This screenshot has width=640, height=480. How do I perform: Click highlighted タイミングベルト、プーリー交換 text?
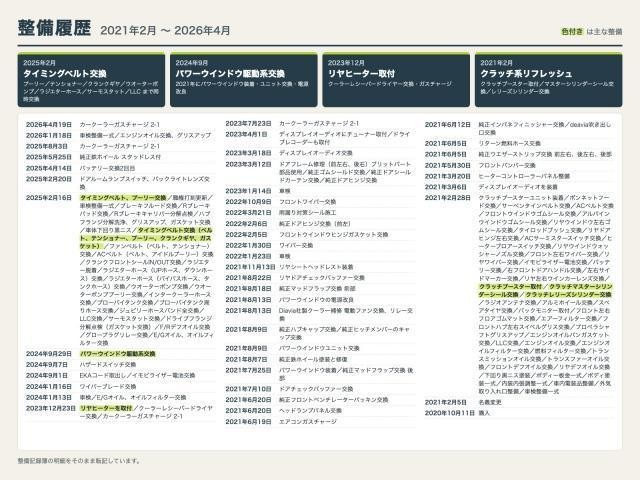[x=123, y=198]
